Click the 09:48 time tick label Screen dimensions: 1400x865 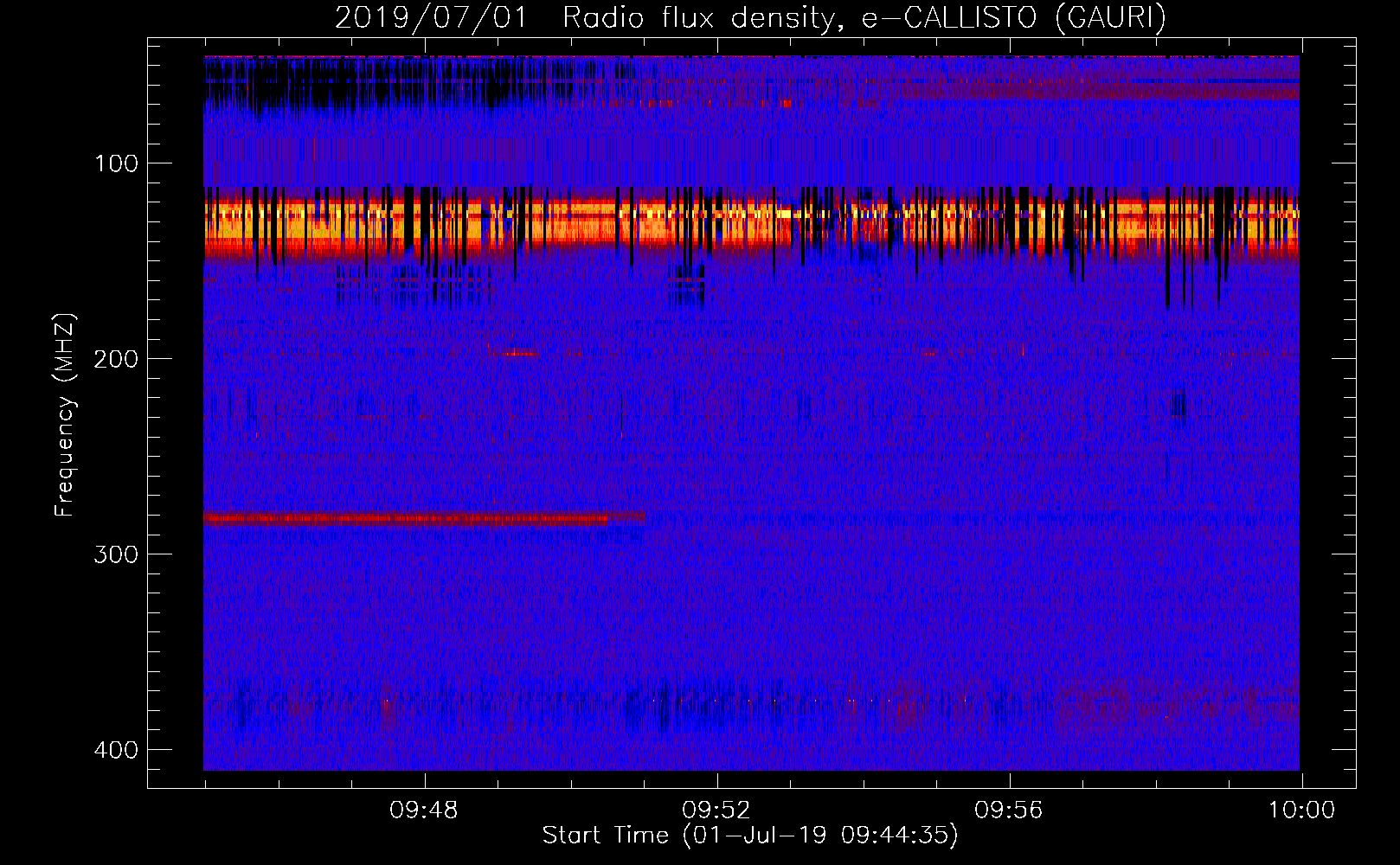coord(424,811)
